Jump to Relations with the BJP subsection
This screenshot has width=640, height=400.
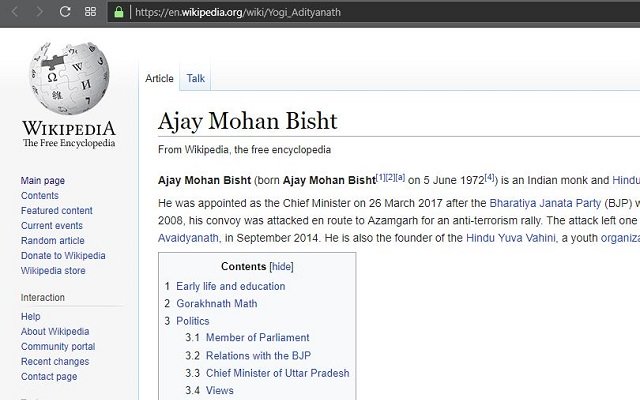258,356
